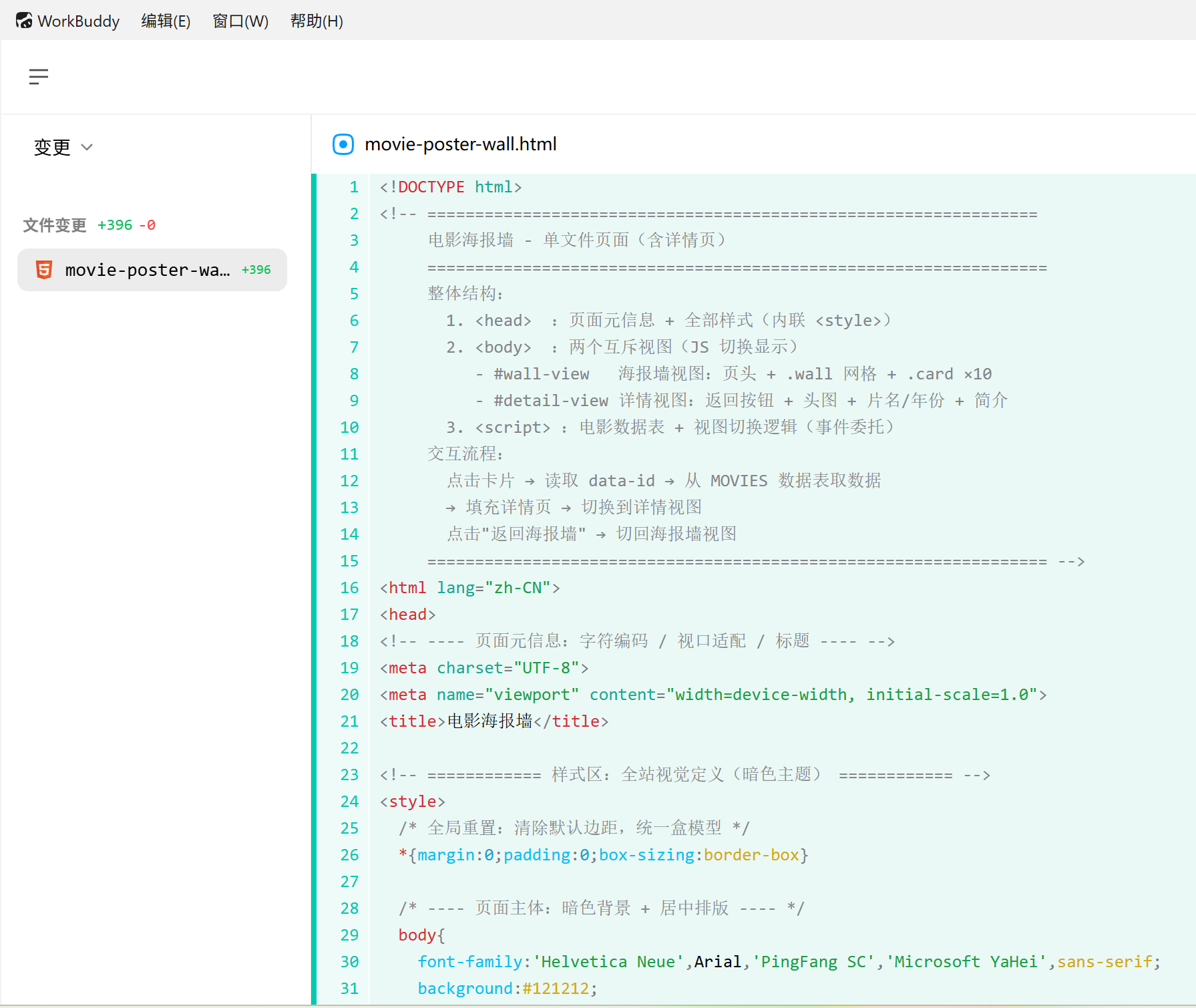Click line number 16 in gutter
Screen dimensions: 1196x1008
pyautogui.click(x=349, y=588)
